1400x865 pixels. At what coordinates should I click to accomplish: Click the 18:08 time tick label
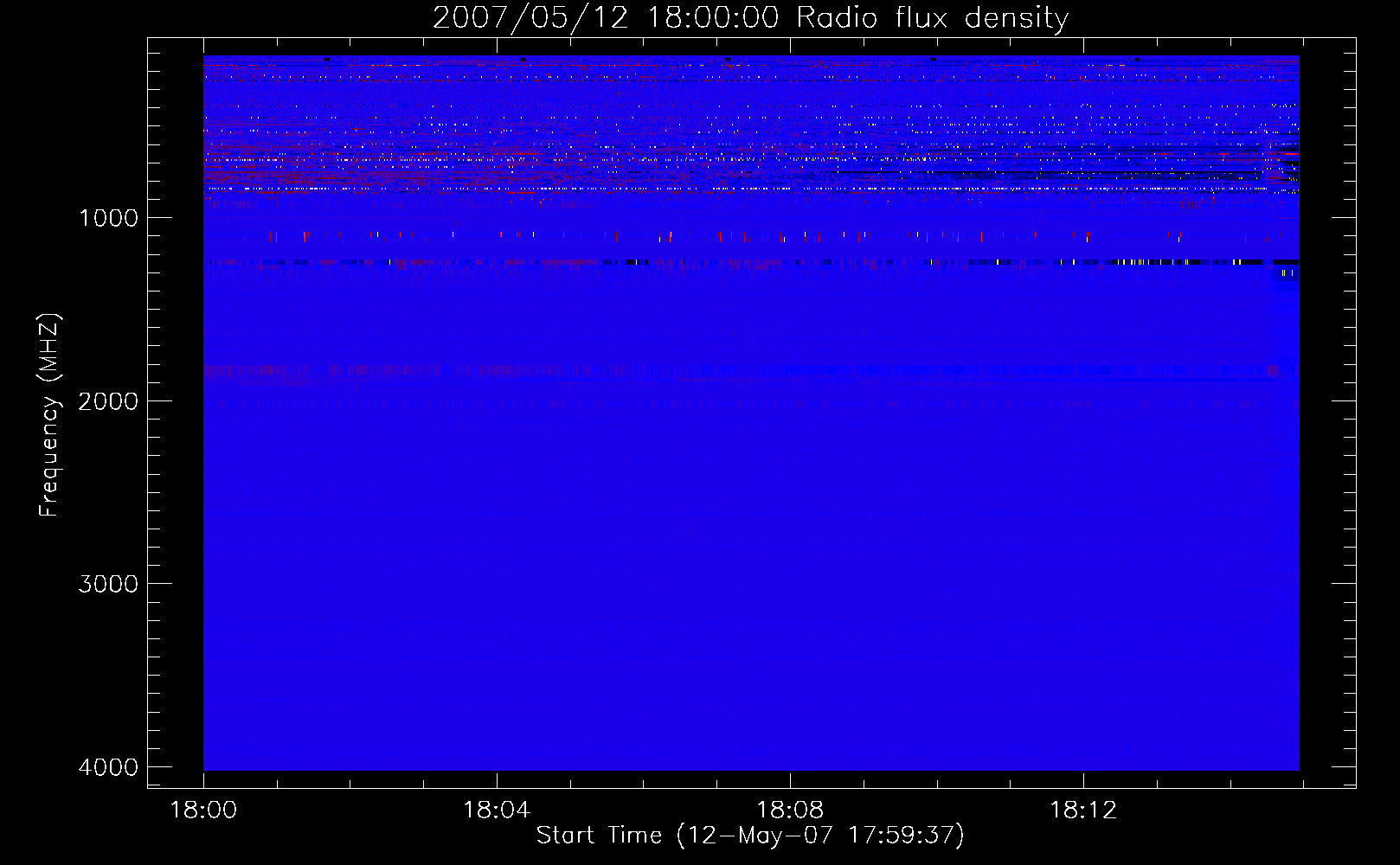pyautogui.click(x=790, y=811)
